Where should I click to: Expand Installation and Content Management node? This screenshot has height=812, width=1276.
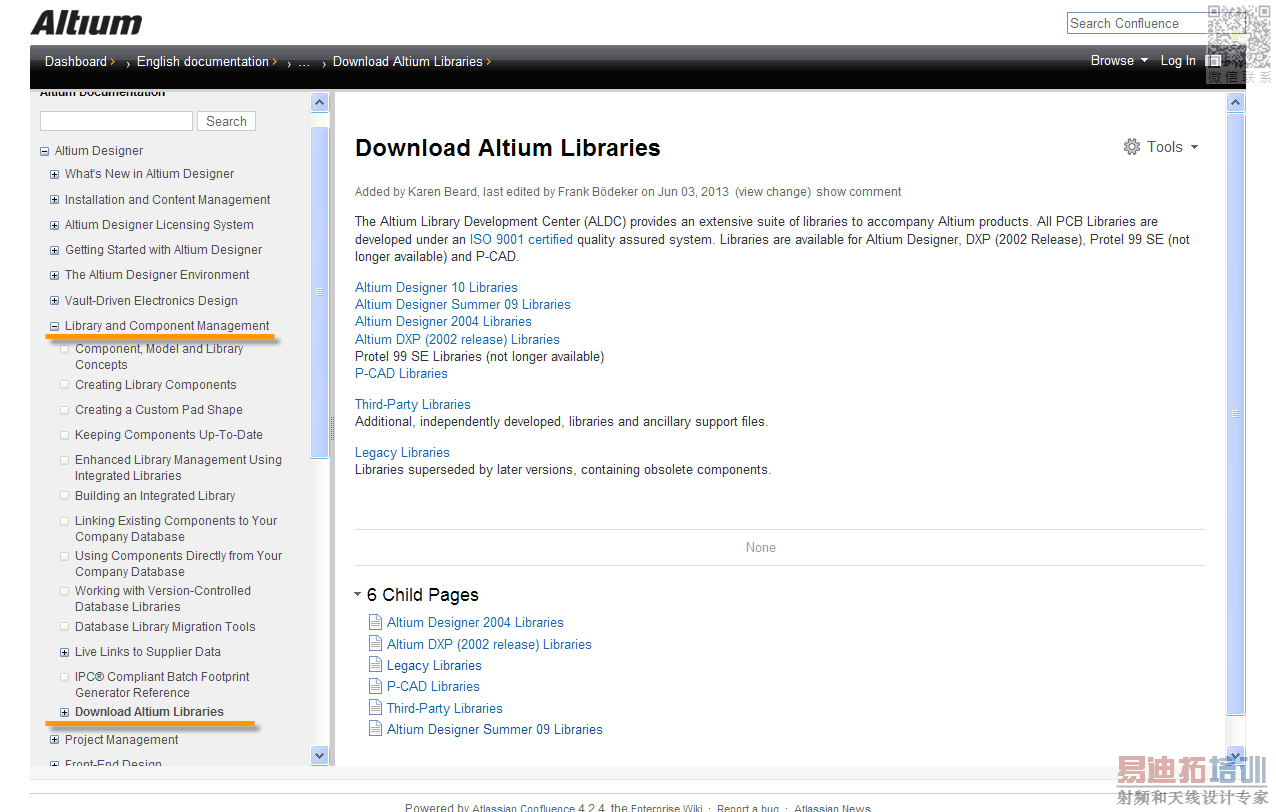tap(55, 200)
